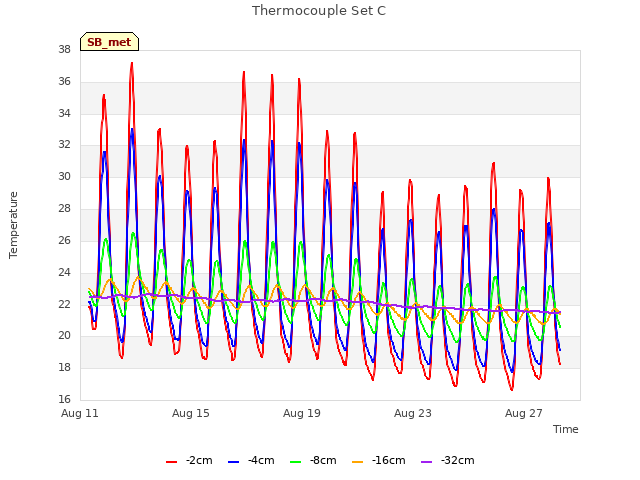Click the purple -32cm legend marker
Viewport: 640px width, 480px height.
pyautogui.click(x=427, y=462)
